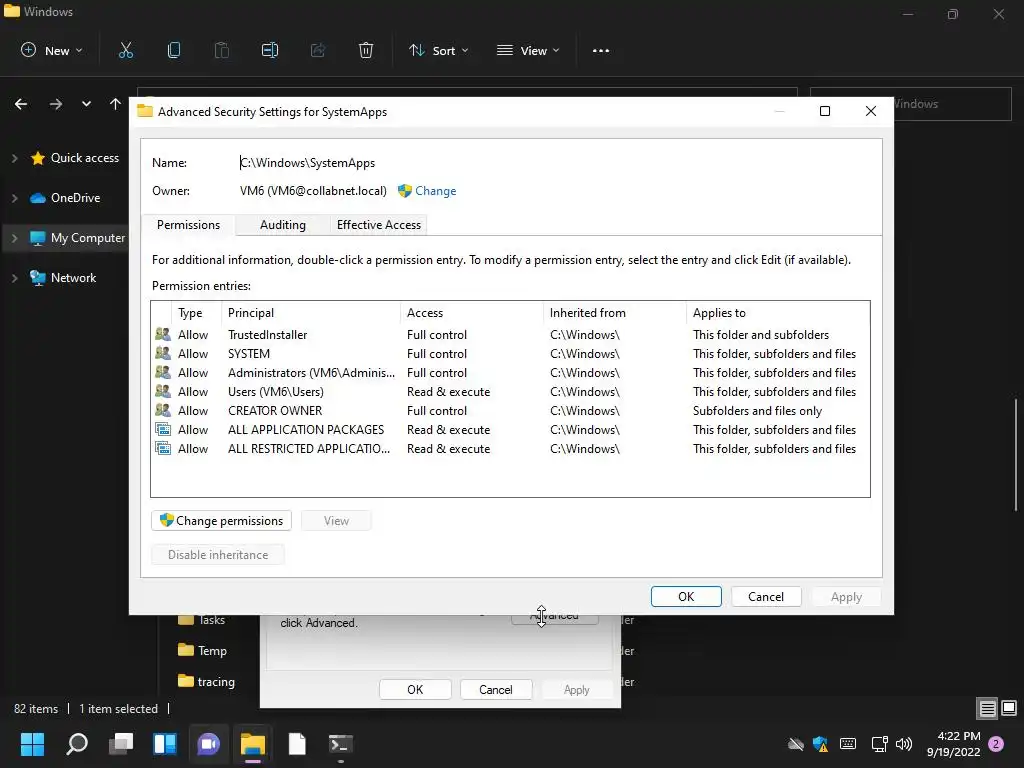The height and width of the screenshot is (768, 1024).
Task: Expand My Computer tree node
Action: tap(14, 238)
